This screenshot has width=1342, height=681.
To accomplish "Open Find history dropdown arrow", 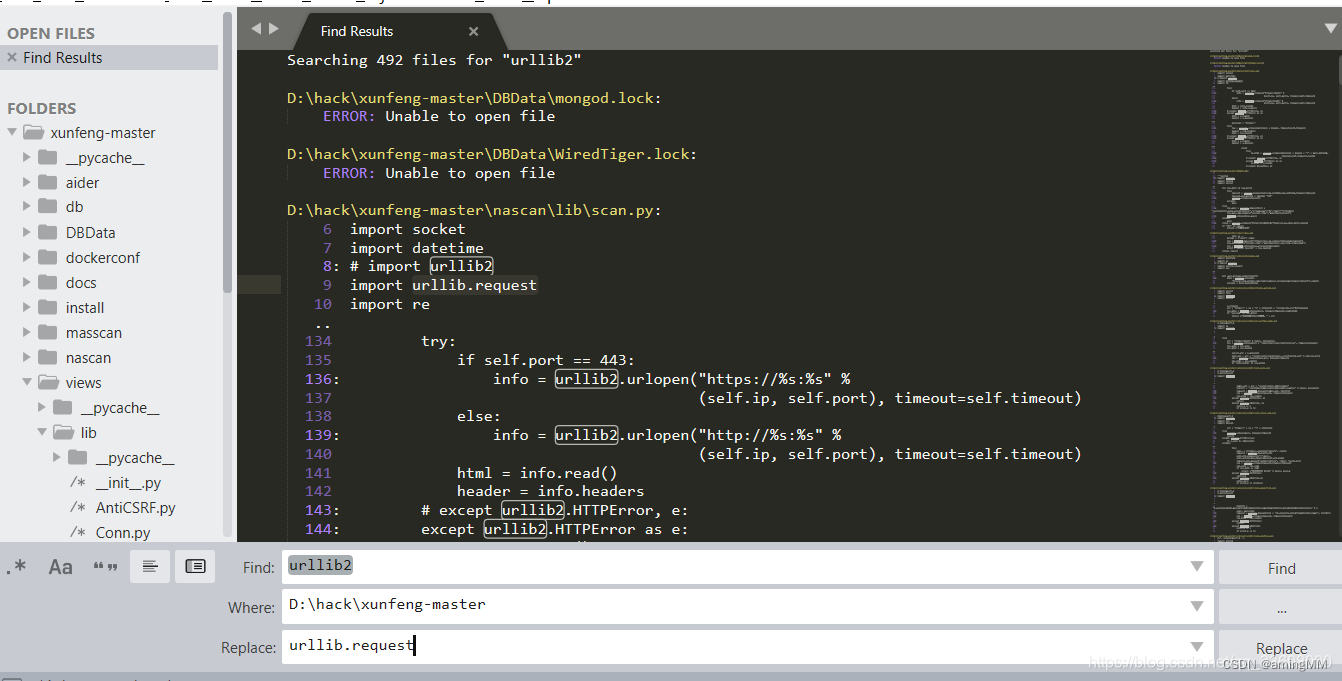I will 1197,566.
